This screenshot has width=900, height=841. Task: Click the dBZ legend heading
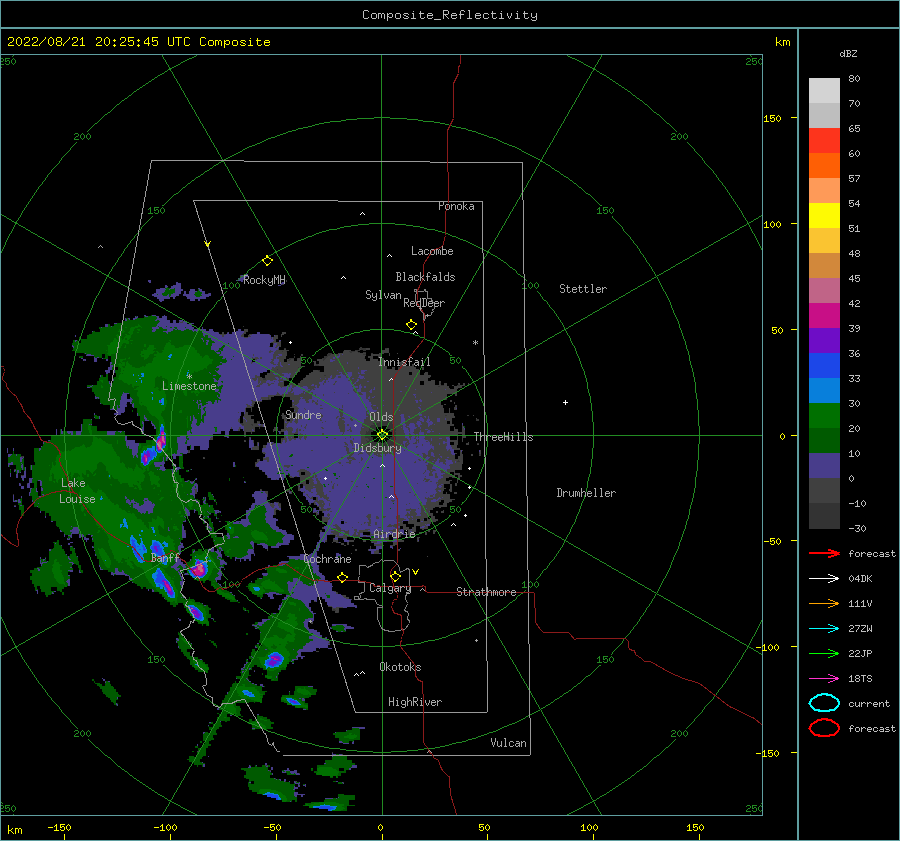pos(848,53)
